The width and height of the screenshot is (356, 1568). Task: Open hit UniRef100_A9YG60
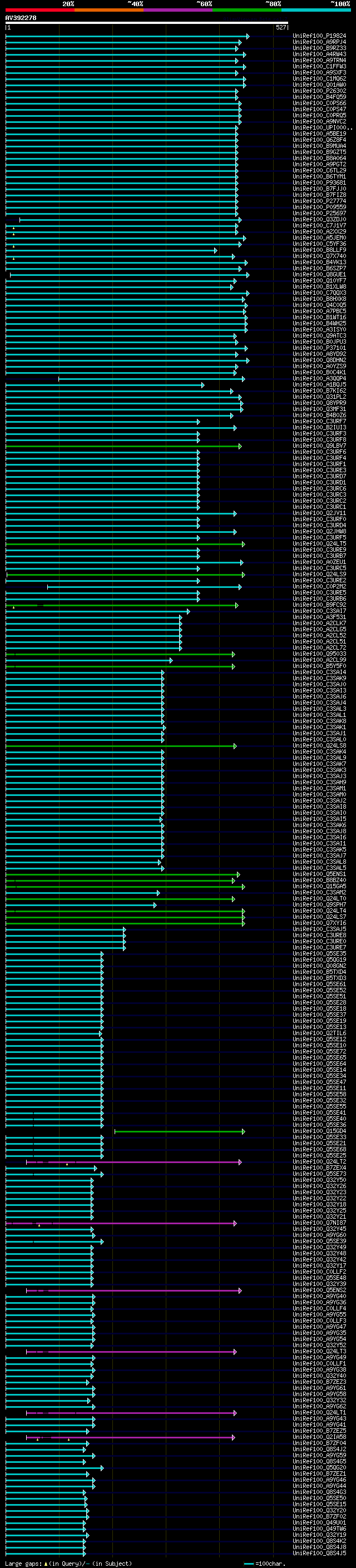pos(319,1234)
